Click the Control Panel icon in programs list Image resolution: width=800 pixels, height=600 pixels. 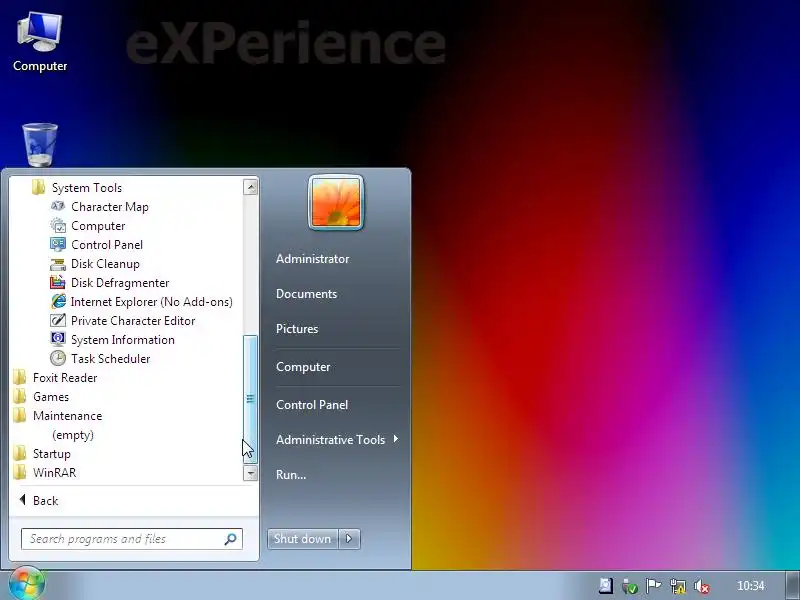(x=58, y=244)
